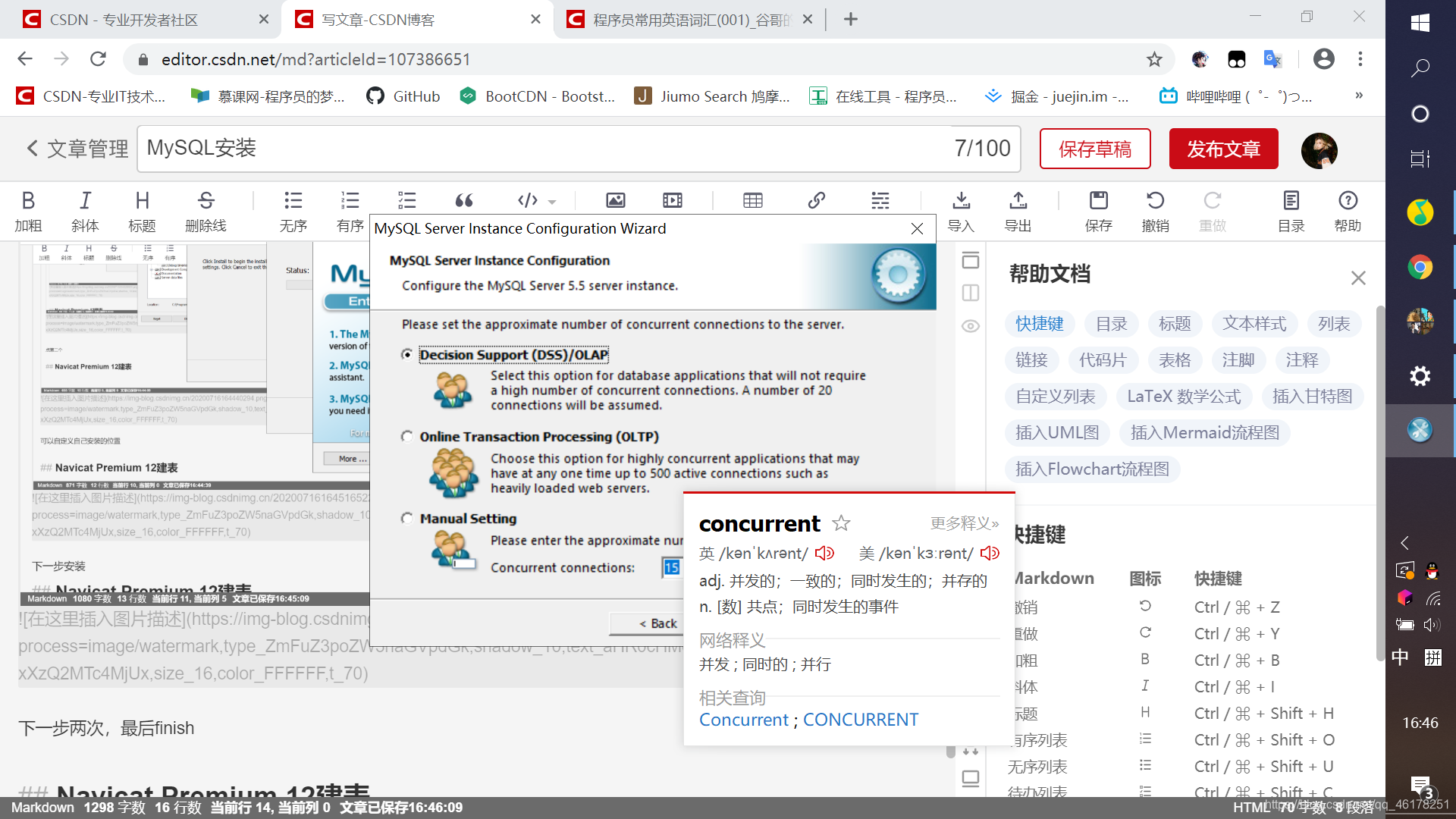Play the British pronunciation audio
Viewport: 1456px width, 819px height.
tap(825, 554)
